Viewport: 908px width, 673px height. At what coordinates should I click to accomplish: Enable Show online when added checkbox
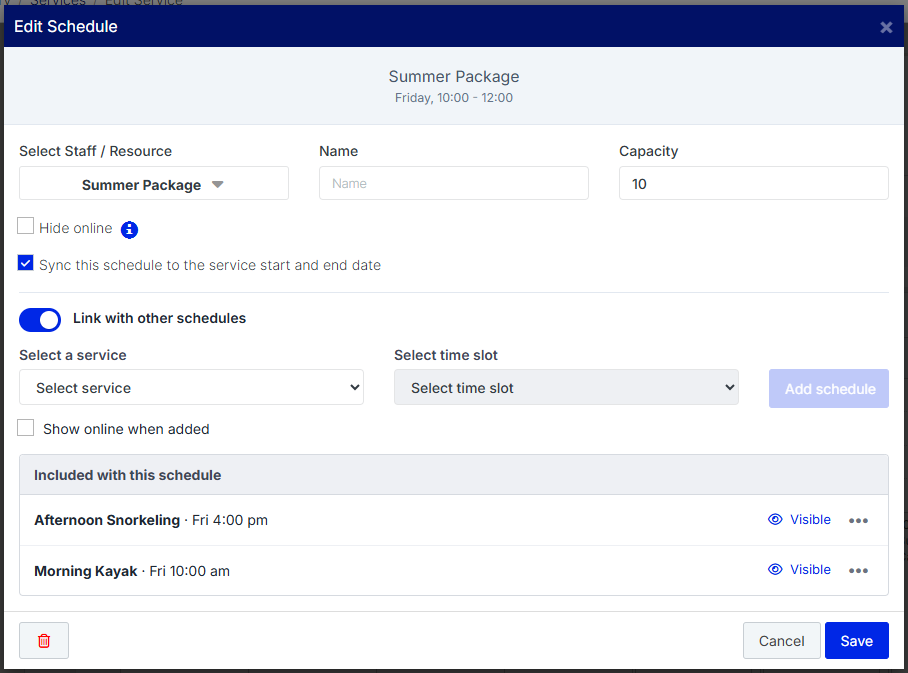[x=25, y=427]
